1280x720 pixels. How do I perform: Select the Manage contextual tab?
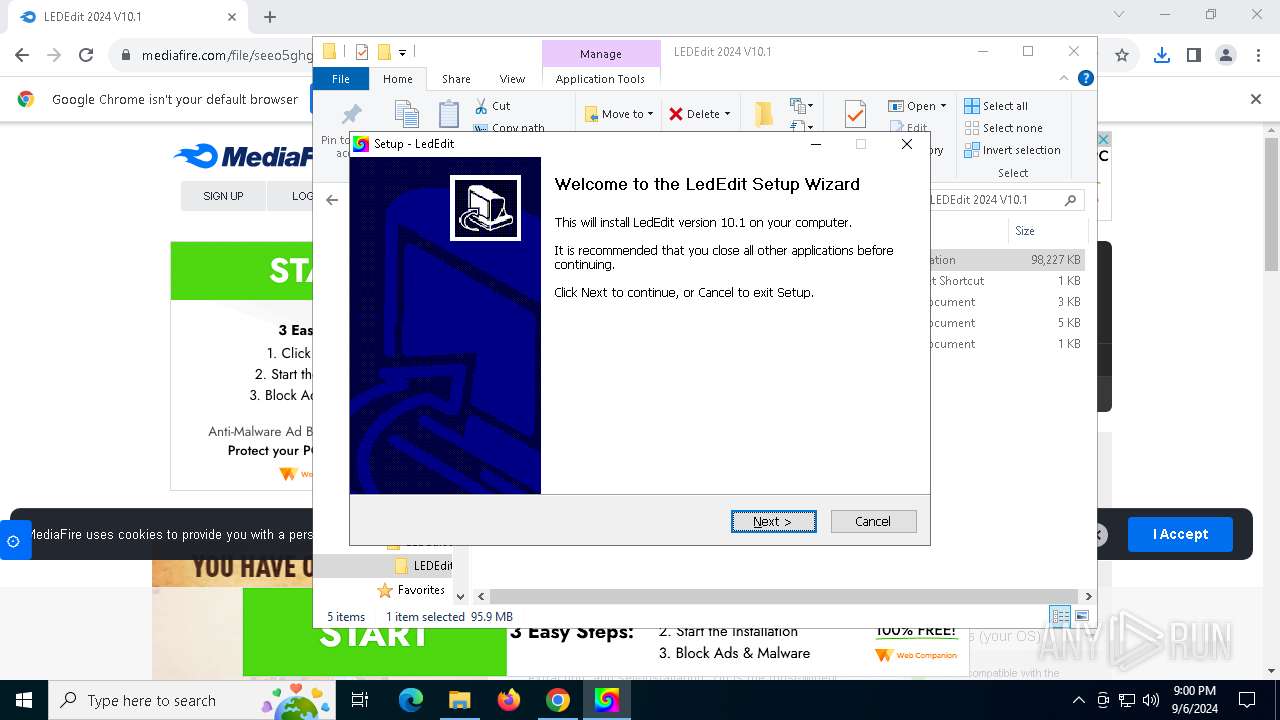(601, 54)
